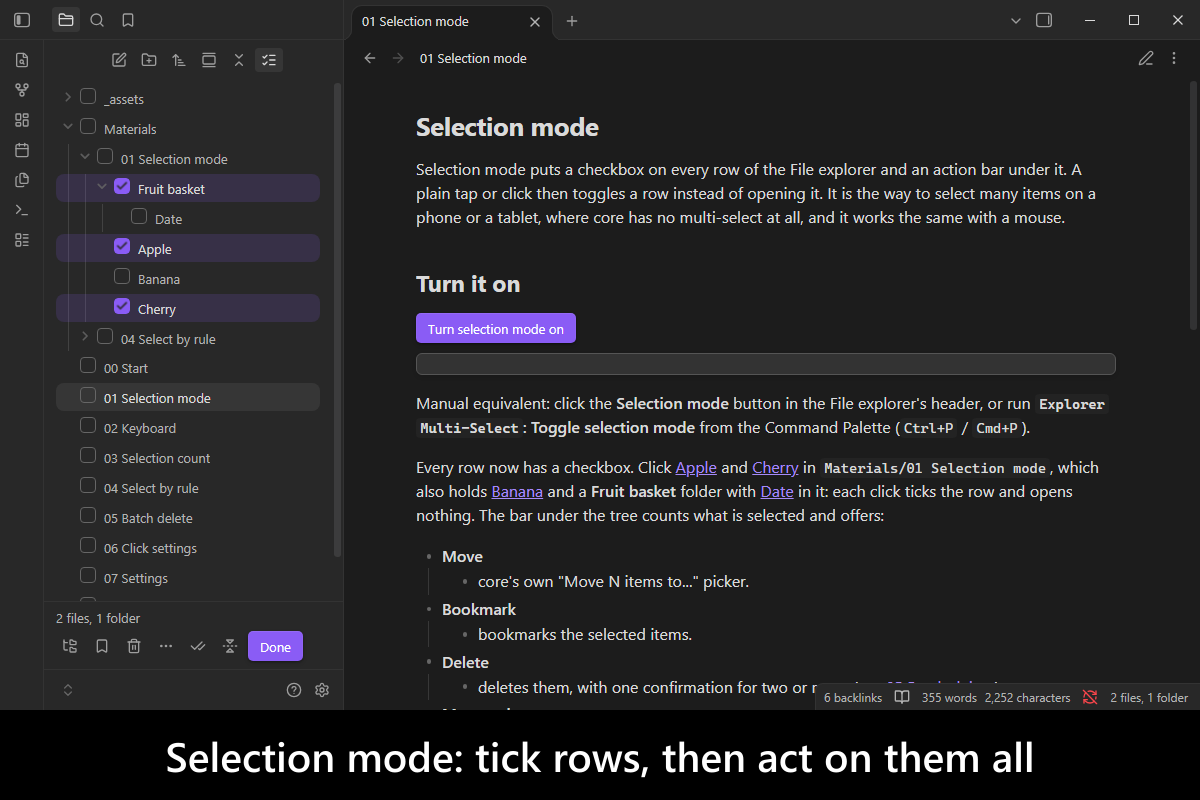Insert template using ribbon copy icon
Viewport: 1200px width, 800px height.
click(x=22, y=180)
